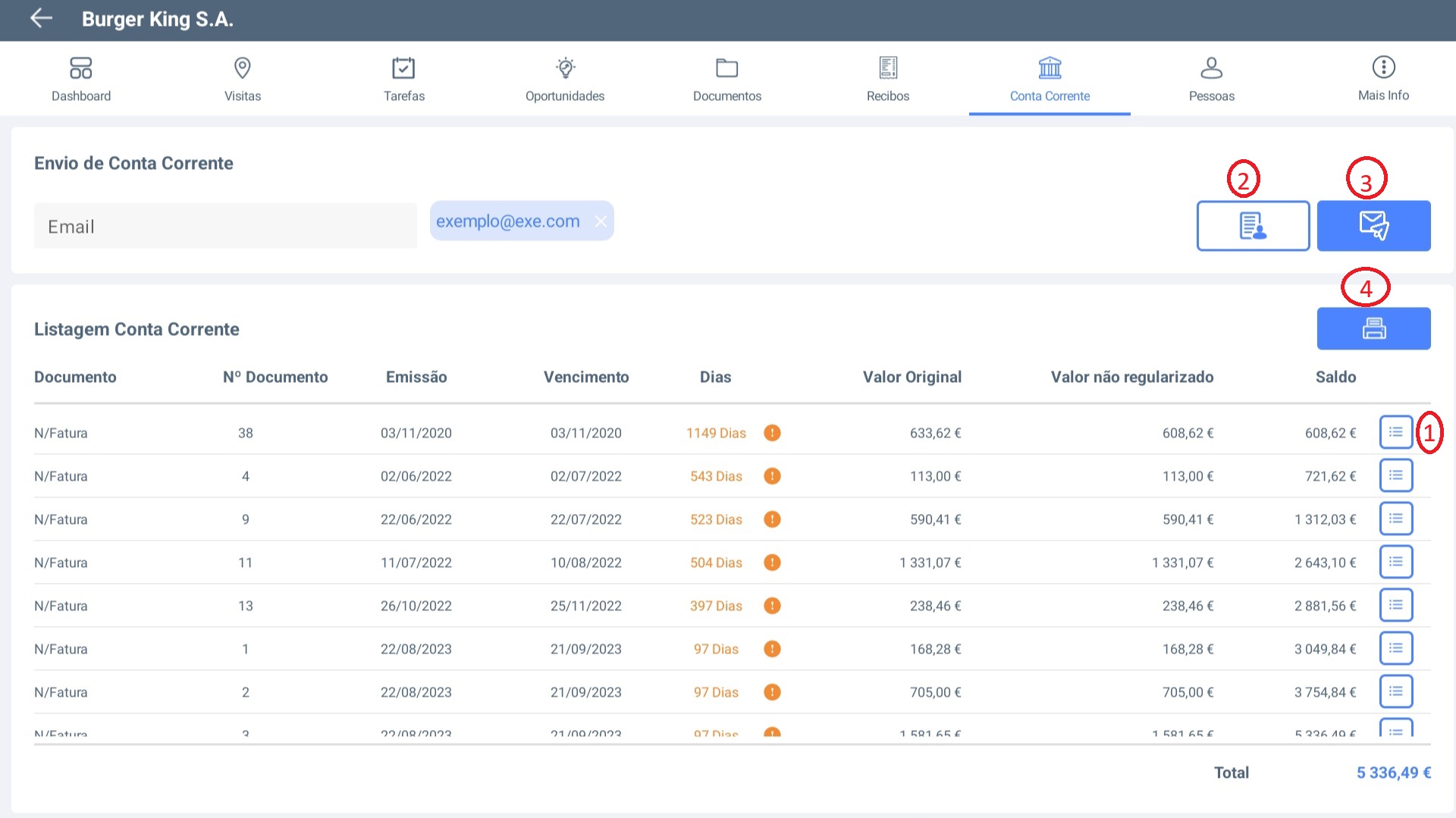
Task: Open the Visitas tab
Action: tap(243, 79)
